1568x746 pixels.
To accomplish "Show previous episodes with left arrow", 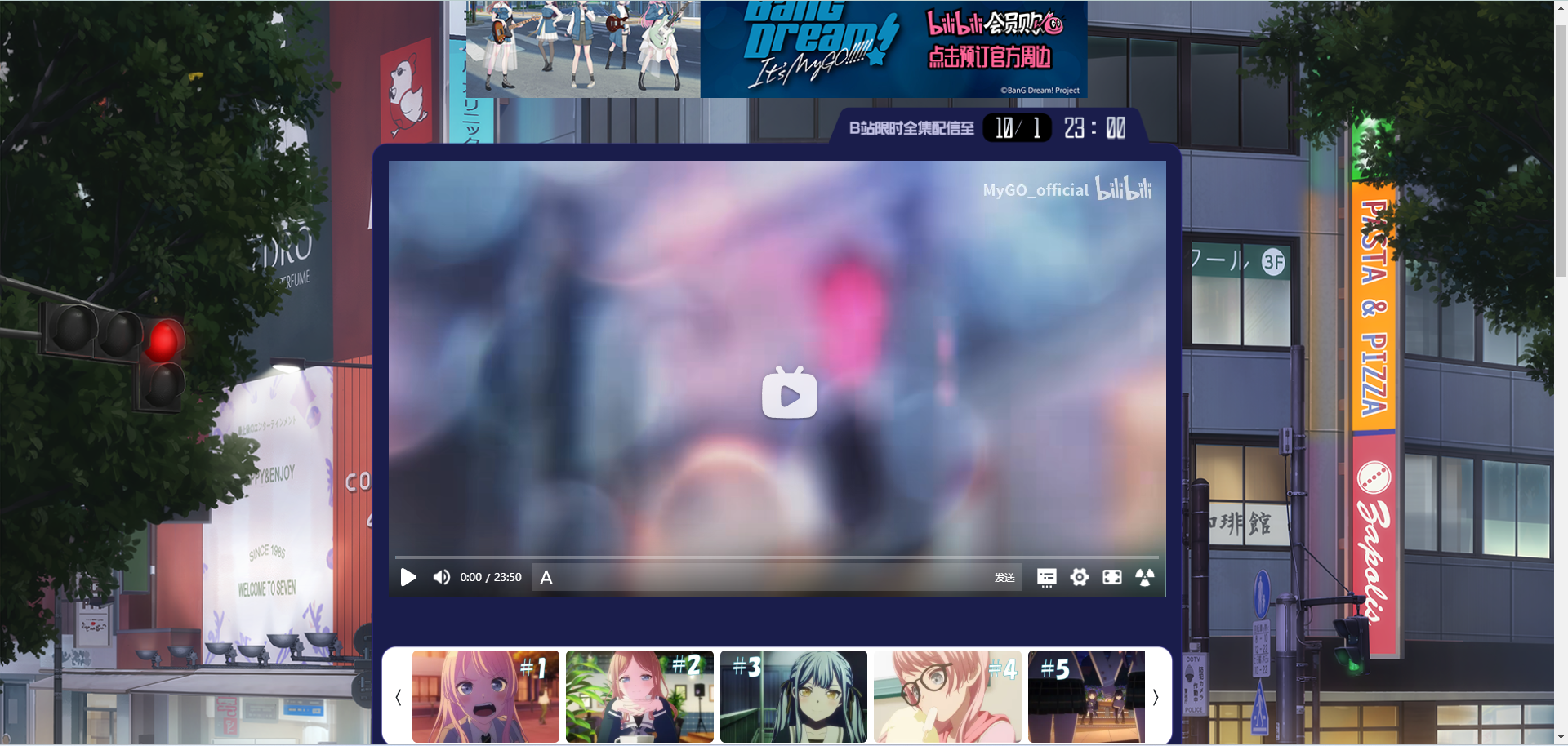I will 399,697.
